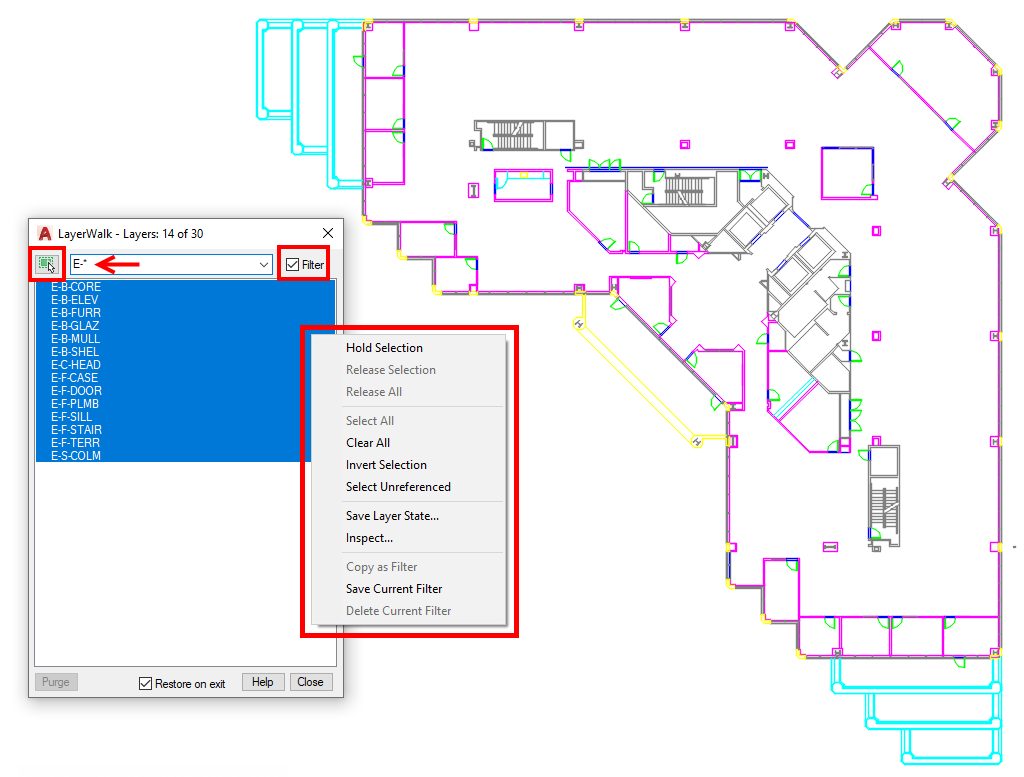Choose Save Layer State... menu entry
Image resolution: width=1024 pixels, height=777 pixels.
(x=392, y=516)
